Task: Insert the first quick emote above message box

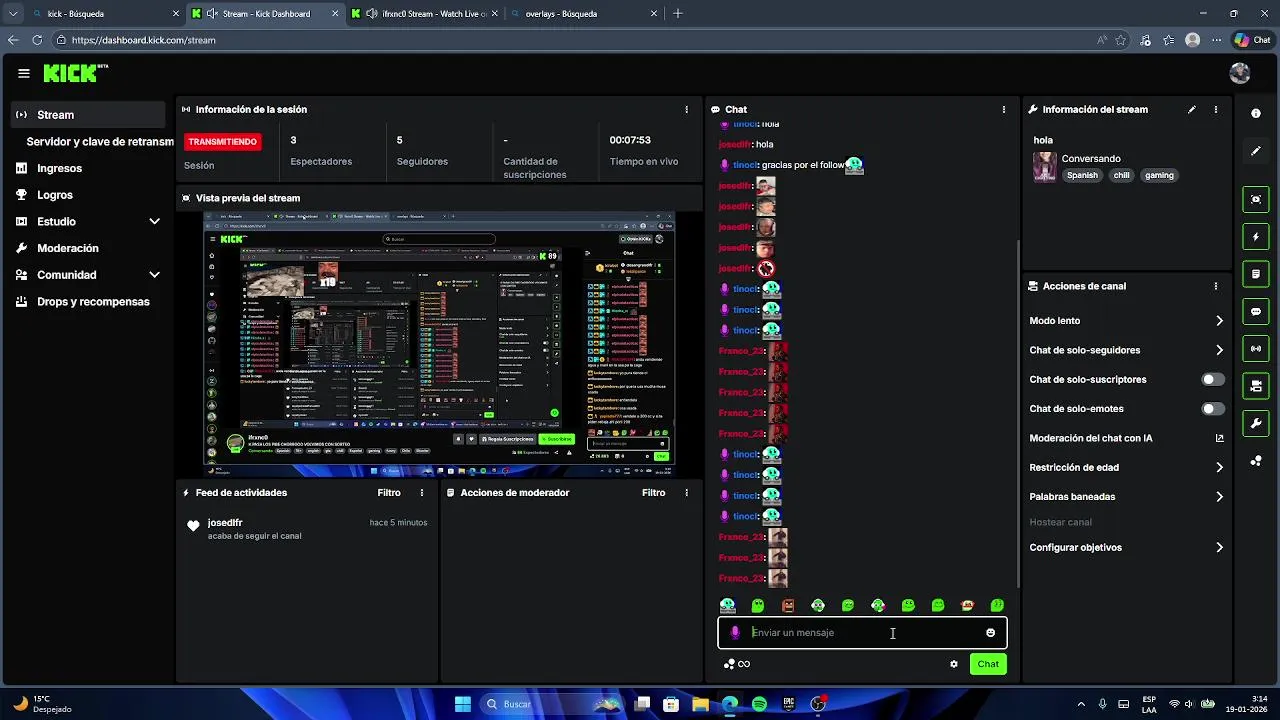Action: [x=728, y=605]
